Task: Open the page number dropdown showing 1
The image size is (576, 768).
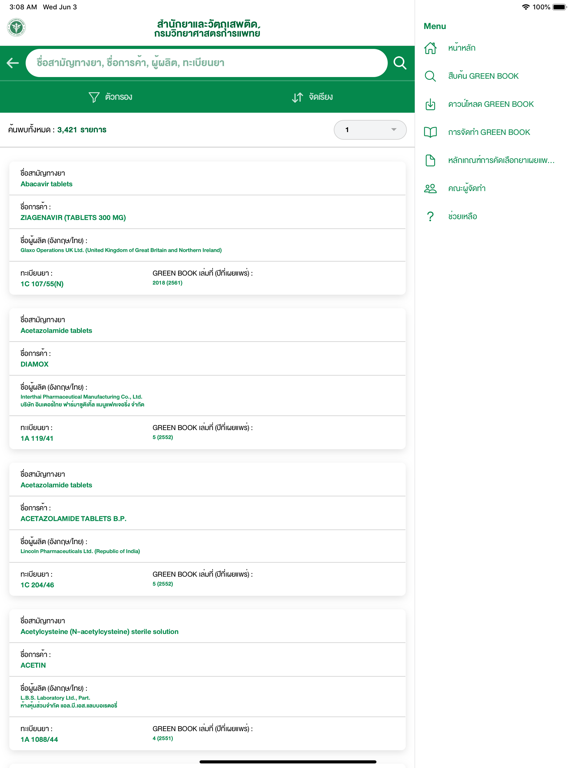Action: pyautogui.click(x=370, y=130)
